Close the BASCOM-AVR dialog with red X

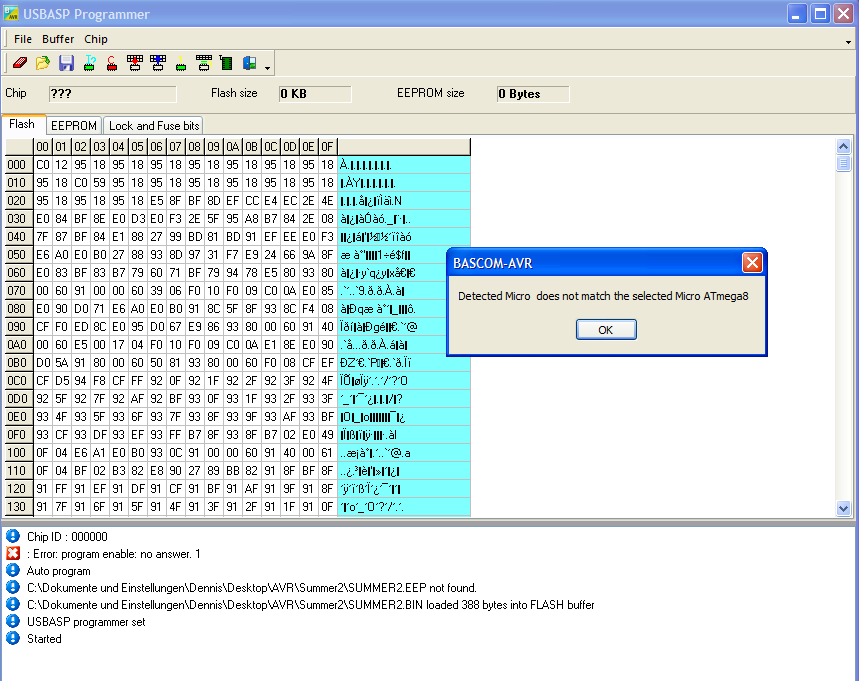752,263
